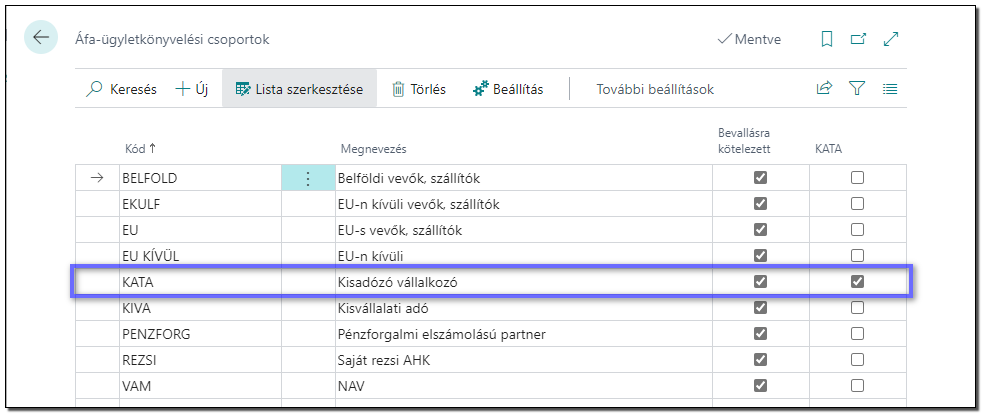
Task: Toggle Bevallásra kötelezett for PENZFORG
Action: click(760, 334)
